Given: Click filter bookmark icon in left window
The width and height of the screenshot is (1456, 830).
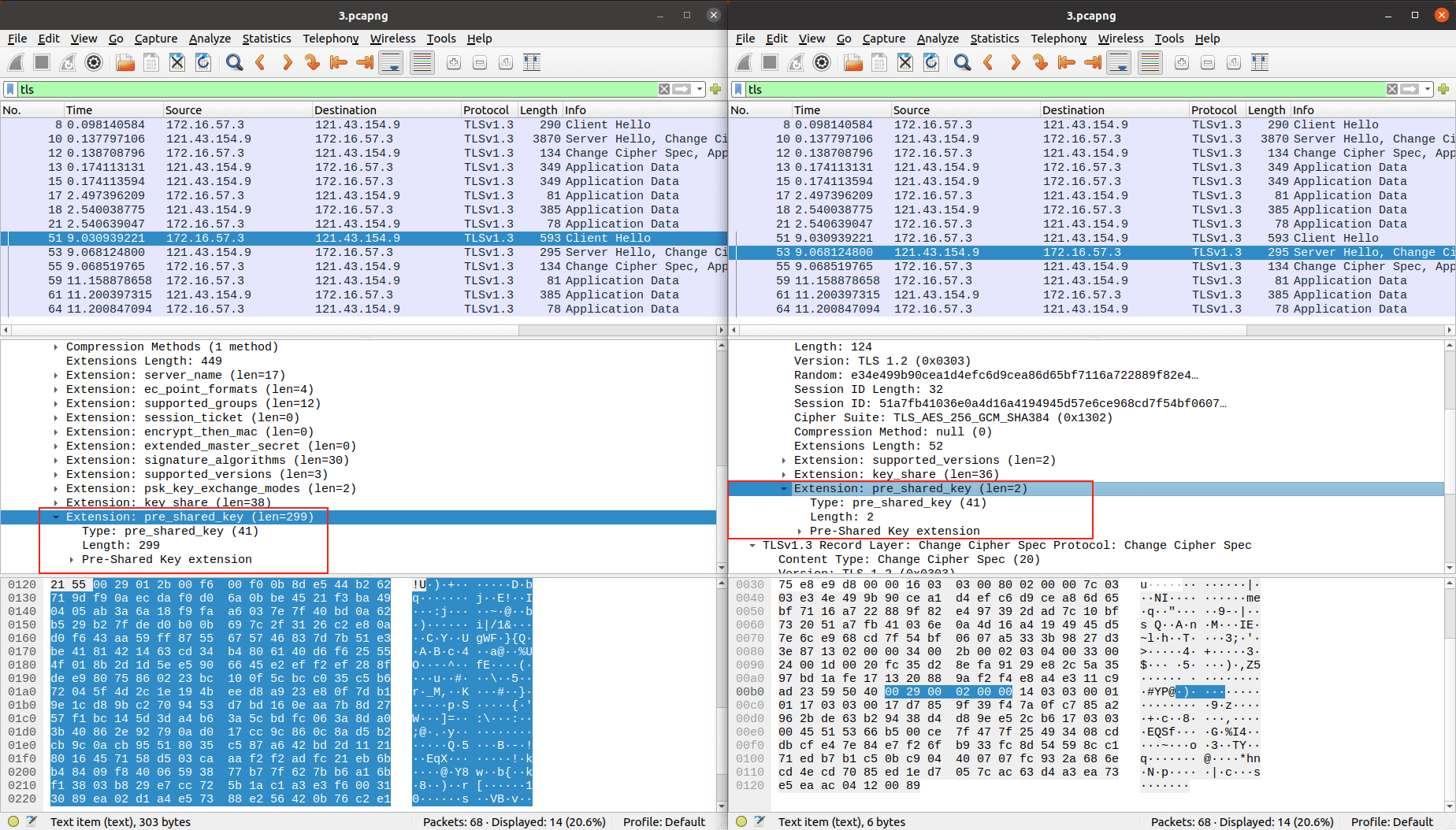Looking at the screenshot, I should pyautogui.click(x=10, y=89).
